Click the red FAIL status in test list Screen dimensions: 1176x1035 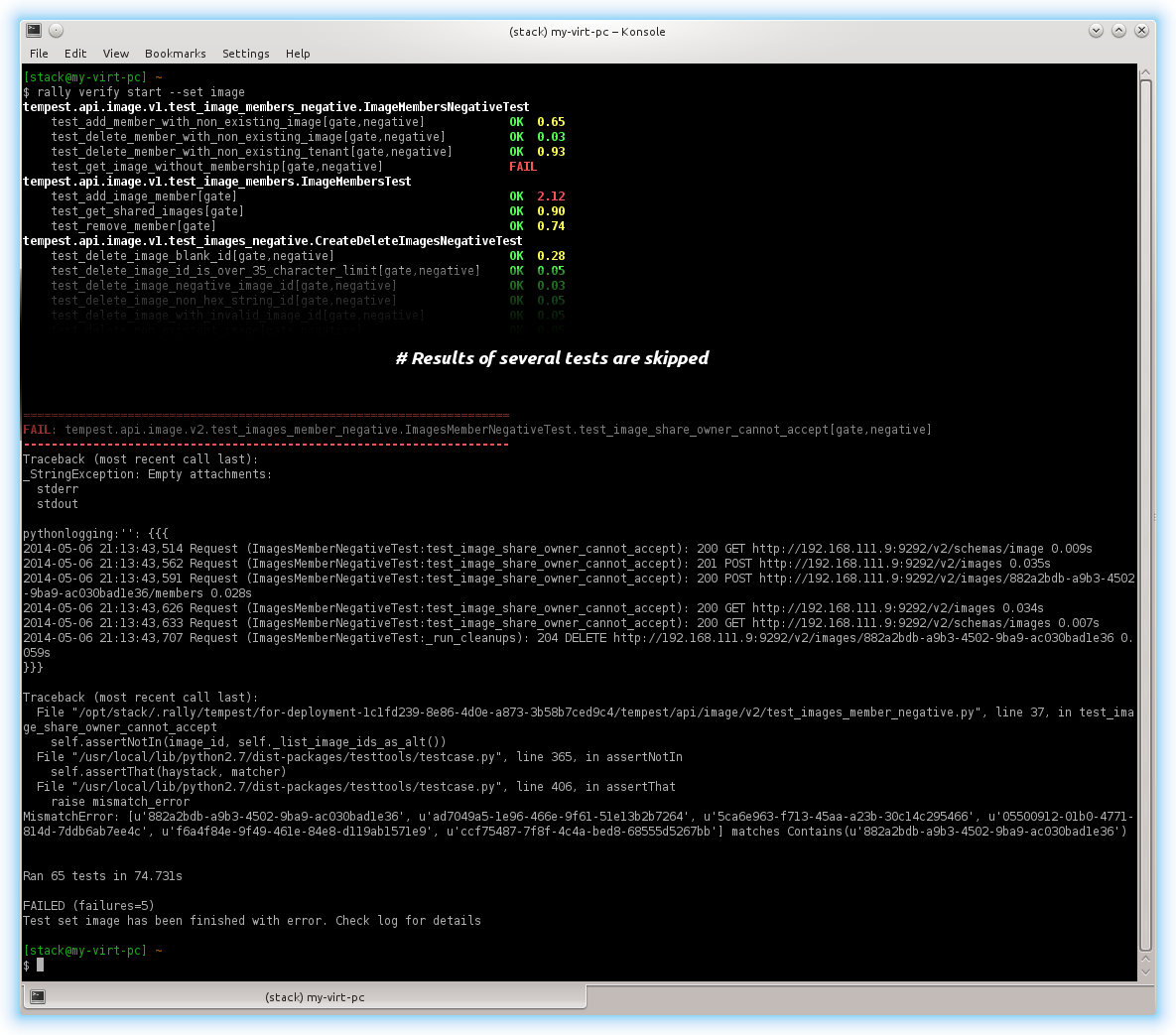523,167
